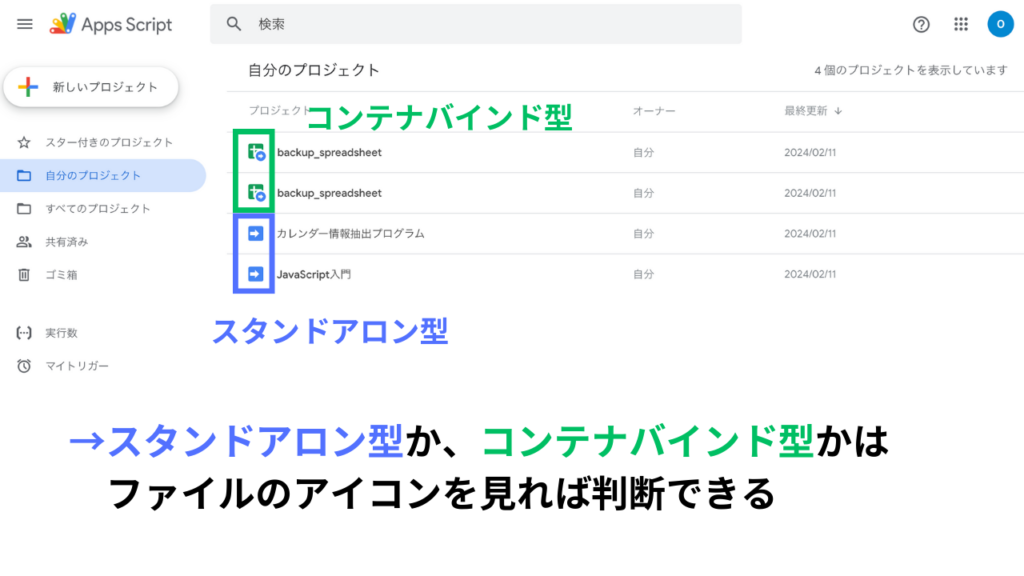Click the 新しいプロジェクト button
Screen dimensions: 1024x576
91,88
